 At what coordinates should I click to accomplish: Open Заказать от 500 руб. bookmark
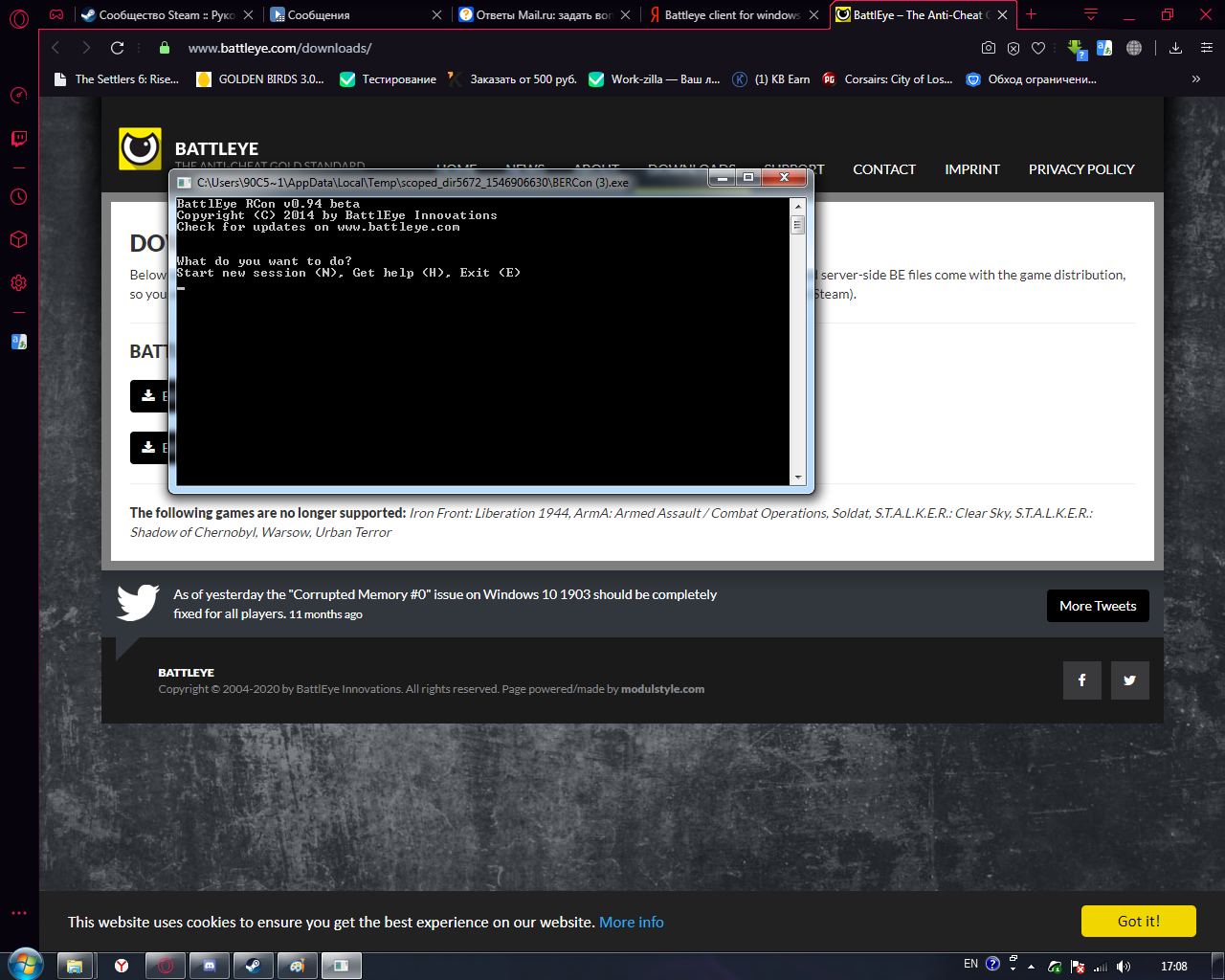(513, 79)
